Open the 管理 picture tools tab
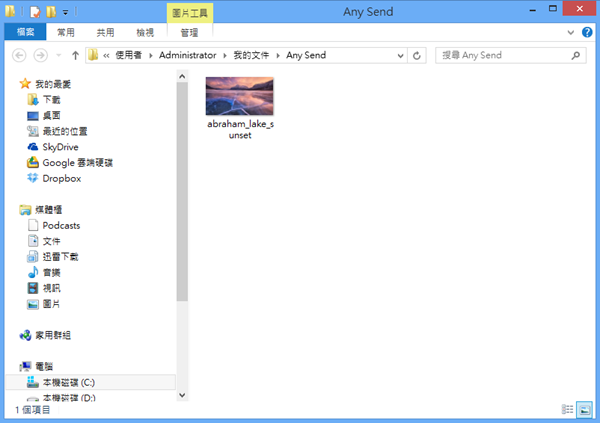Image resolution: width=600 pixels, height=423 pixels. point(189,33)
